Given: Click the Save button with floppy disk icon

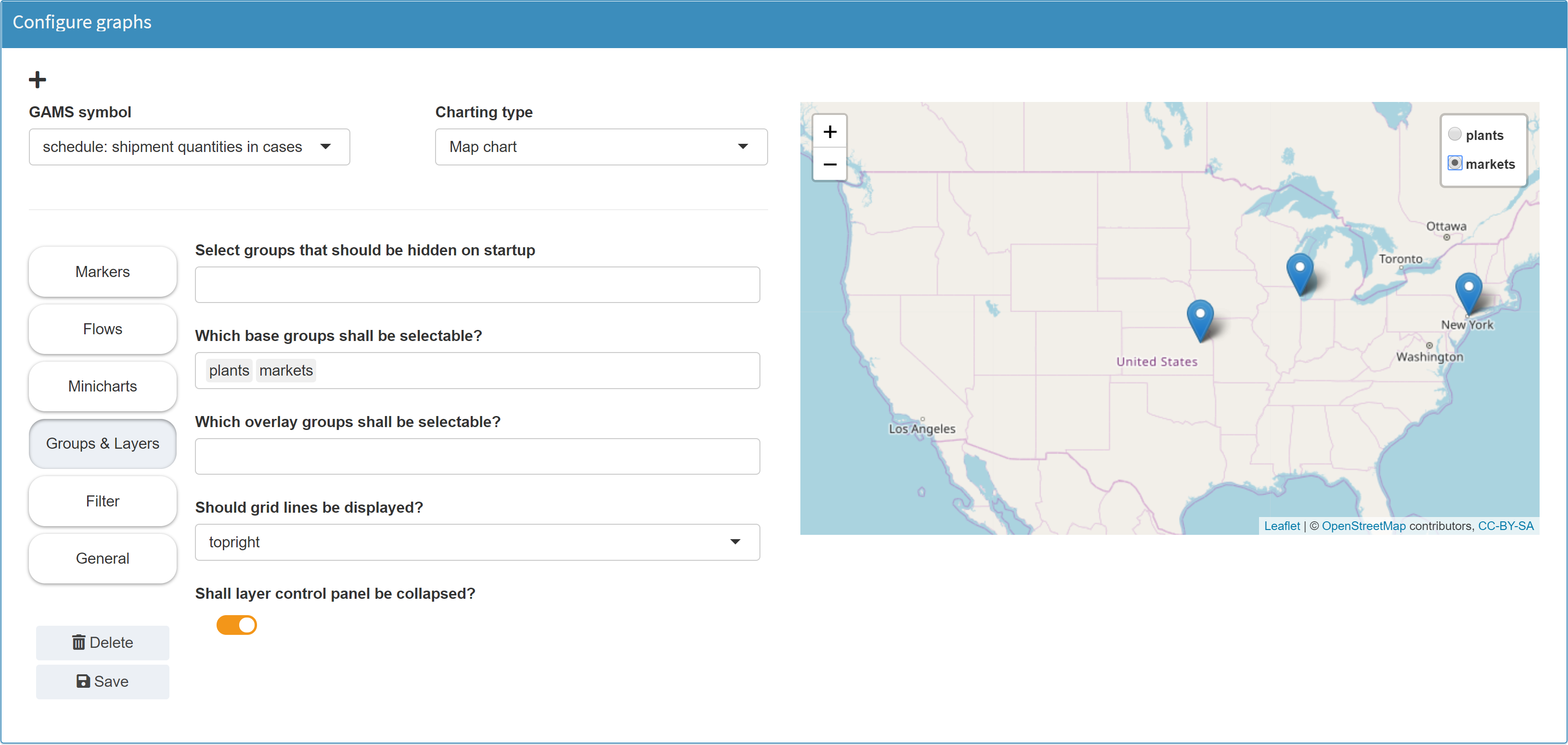Looking at the screenshot, I should tap(102, 681).
